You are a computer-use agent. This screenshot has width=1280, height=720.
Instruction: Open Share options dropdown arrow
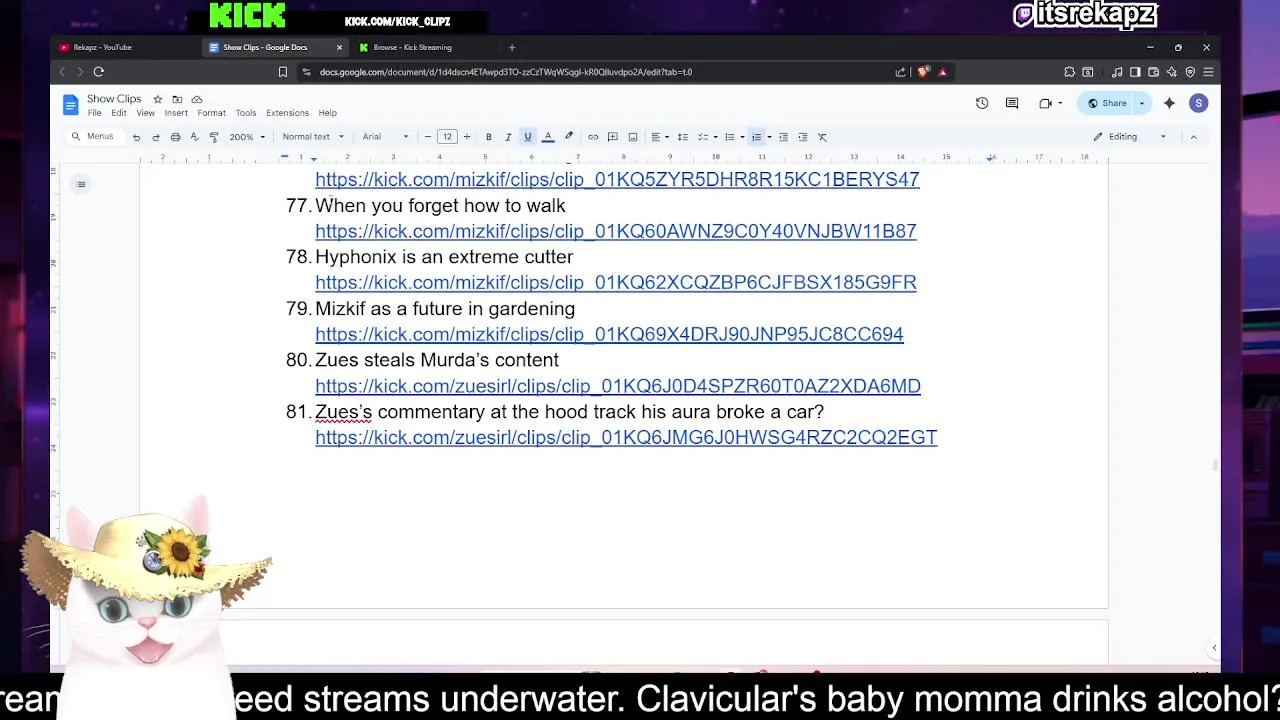coord(1142,103)
